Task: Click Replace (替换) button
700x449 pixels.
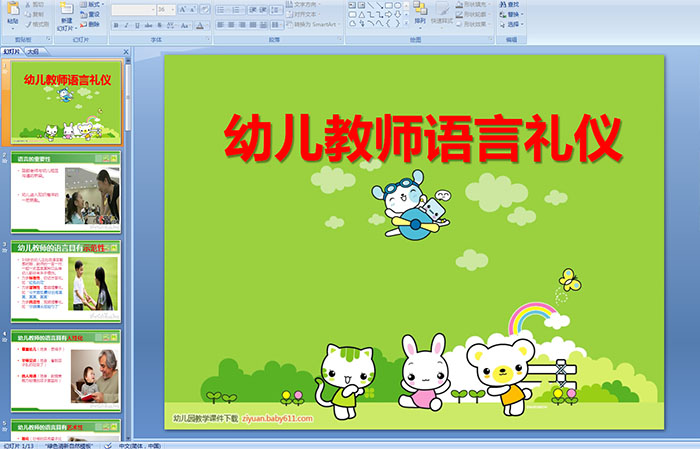Action: pyautogui.click(x=511, y=14)
